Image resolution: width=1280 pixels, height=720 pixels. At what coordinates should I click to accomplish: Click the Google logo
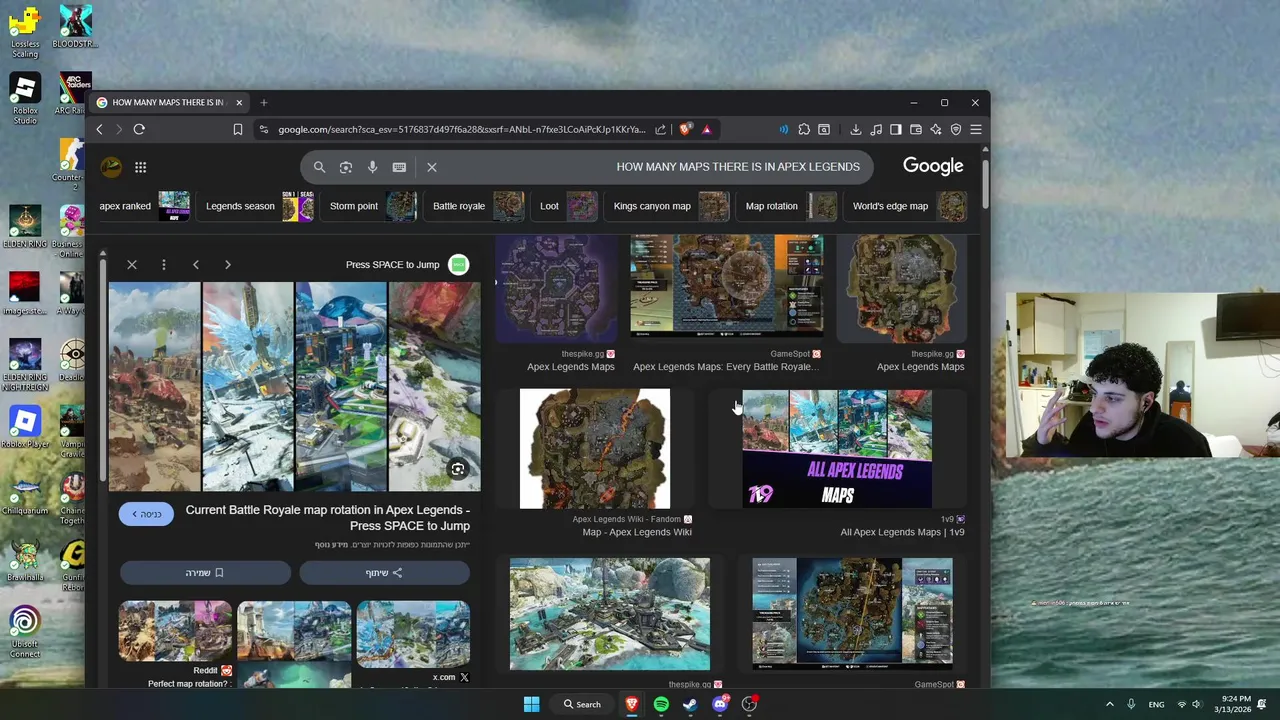click(933, 166)
